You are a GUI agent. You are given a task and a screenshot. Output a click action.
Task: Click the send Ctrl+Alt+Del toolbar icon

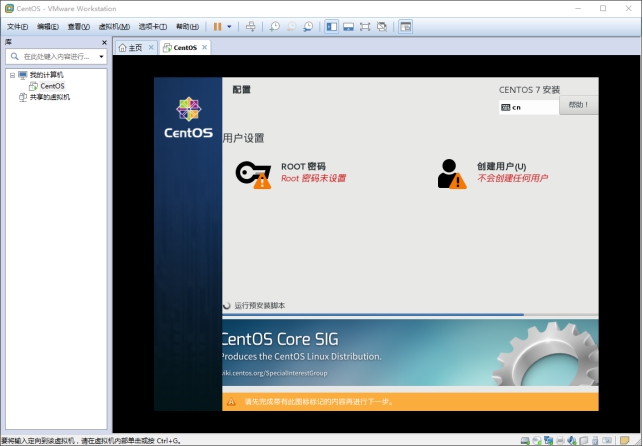point(250,27)
